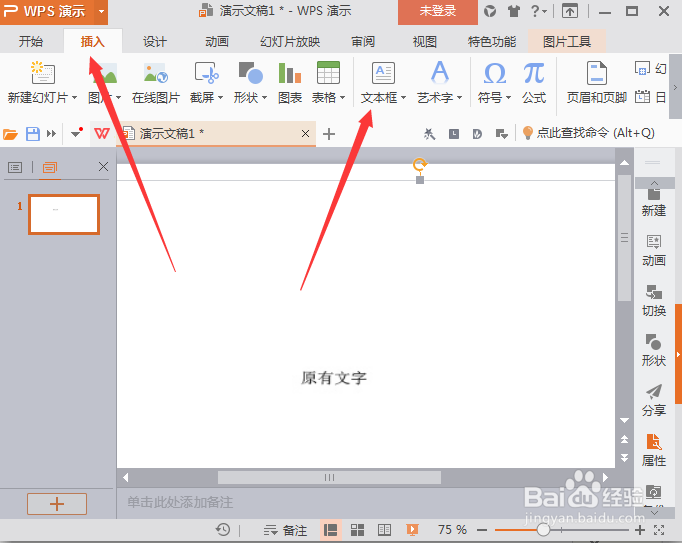Click the WPS home W icon

click(x=102, y=134)
